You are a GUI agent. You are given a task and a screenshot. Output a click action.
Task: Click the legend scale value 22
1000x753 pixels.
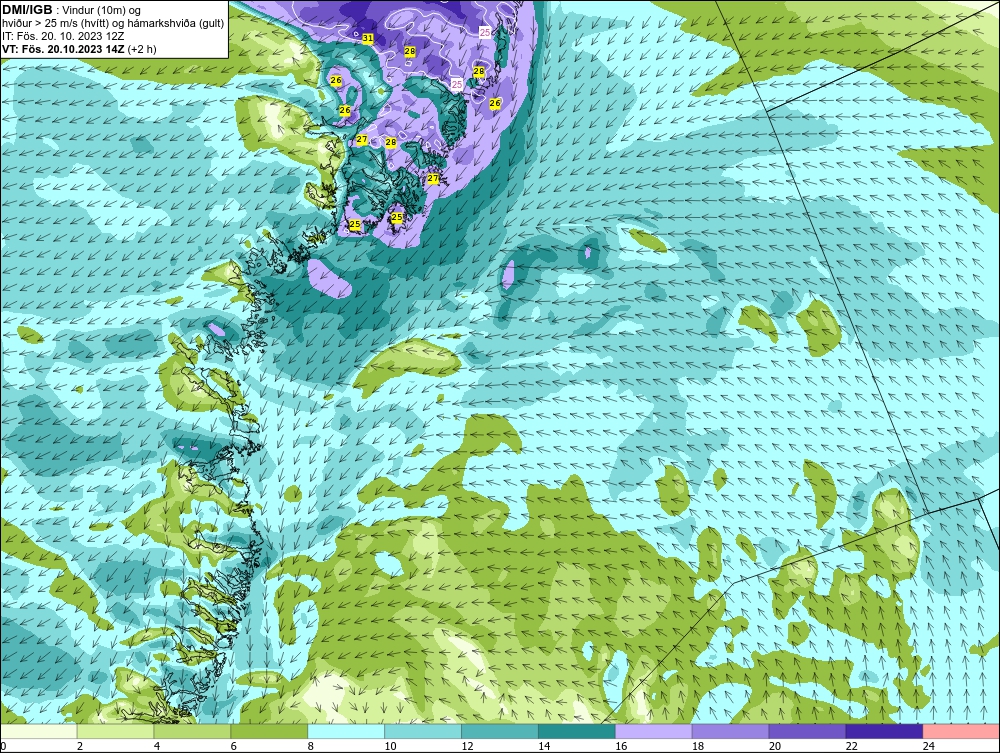[852, 746]
